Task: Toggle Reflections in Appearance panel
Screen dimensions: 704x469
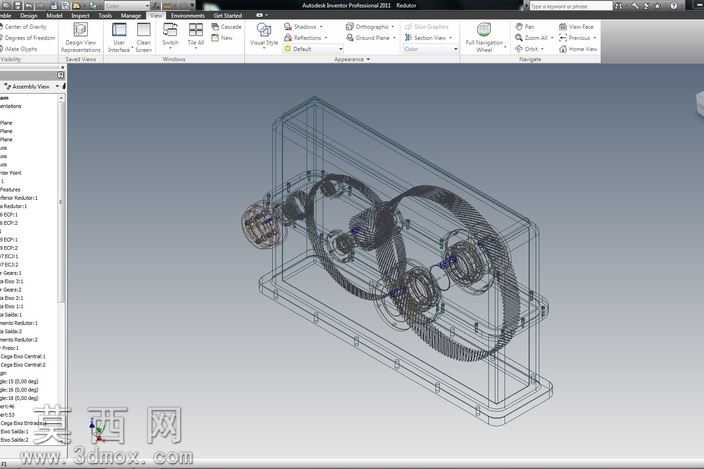Action: point(303,38)
